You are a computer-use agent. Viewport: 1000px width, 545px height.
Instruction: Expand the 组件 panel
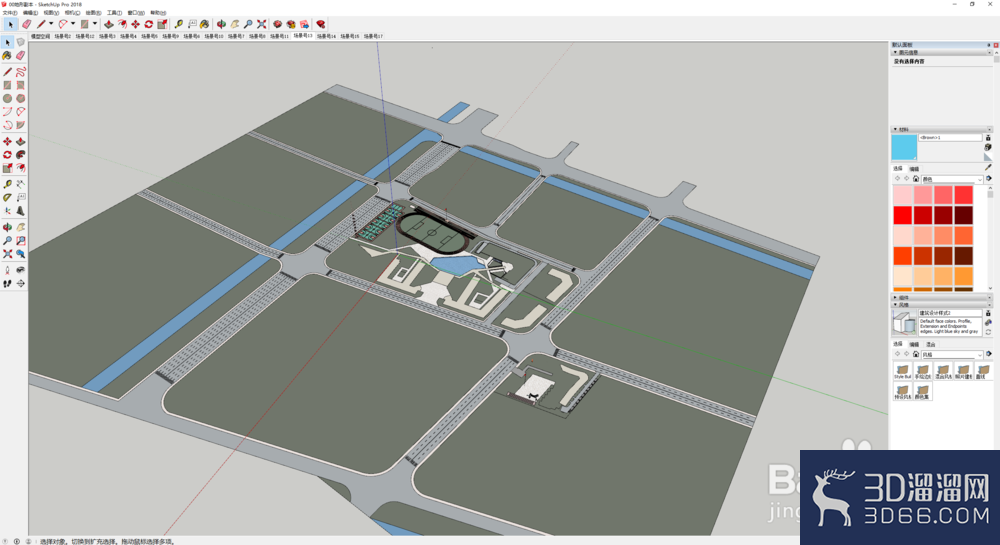pos(895,297)
